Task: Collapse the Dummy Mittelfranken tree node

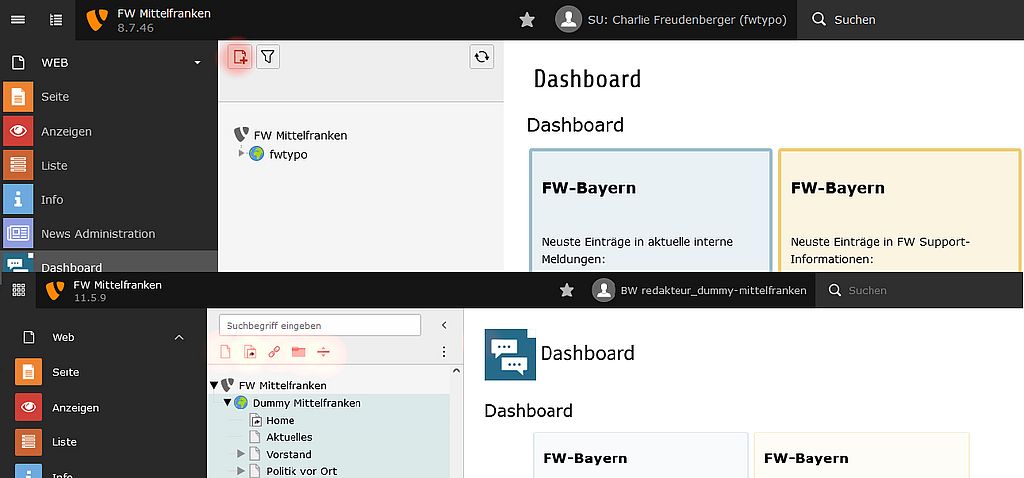Action: click(x=227, y=403)
